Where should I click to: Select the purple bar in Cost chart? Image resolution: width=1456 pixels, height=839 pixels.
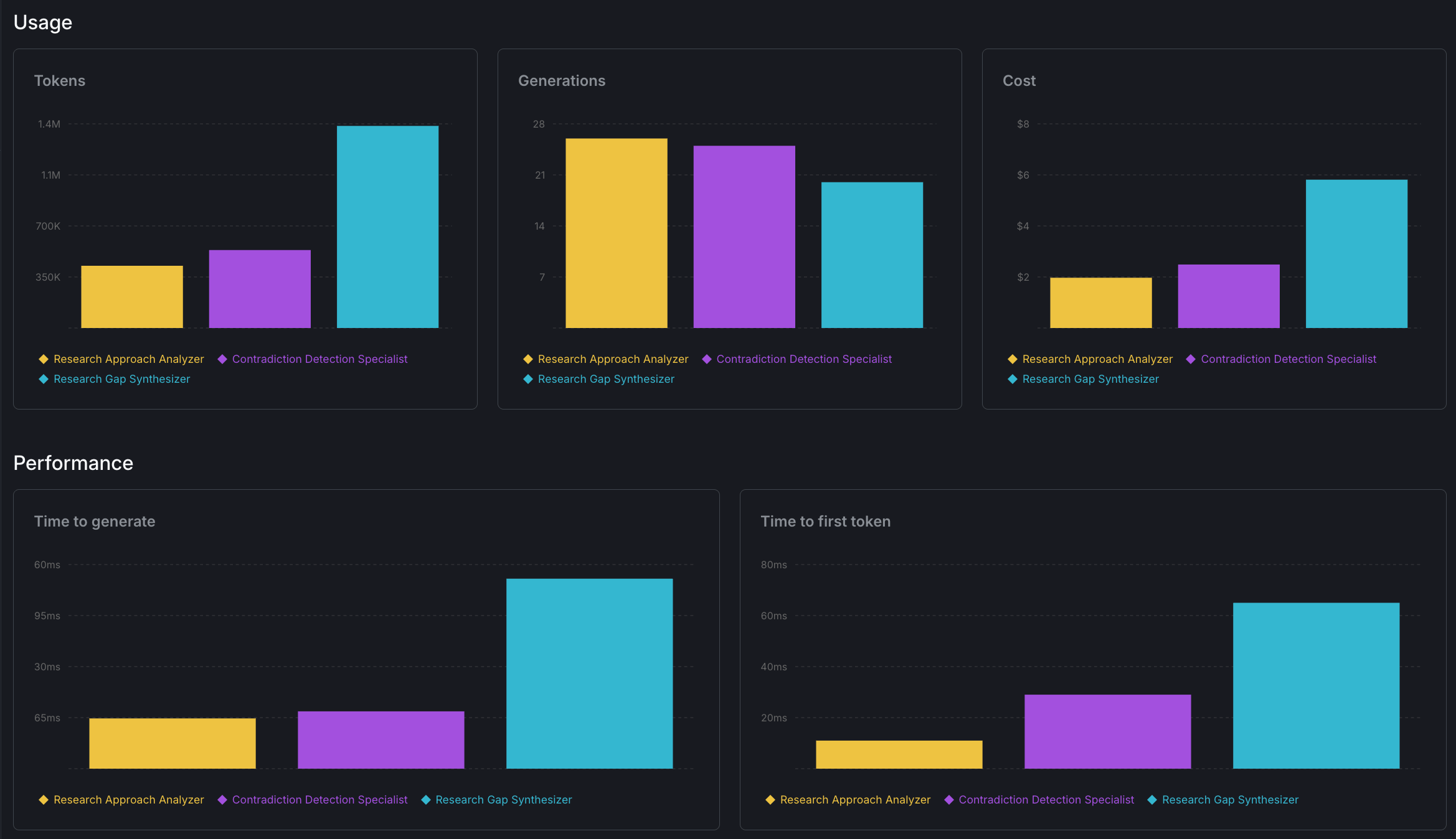[x=1229, y=296]
